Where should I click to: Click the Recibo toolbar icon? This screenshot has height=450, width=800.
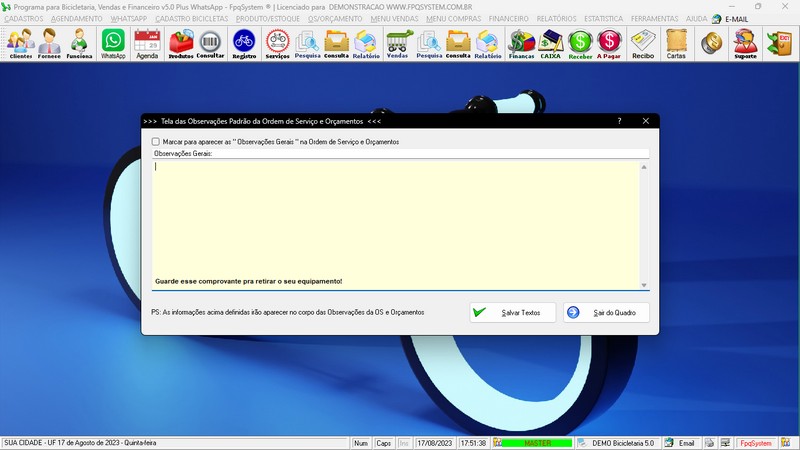[643, 43]
